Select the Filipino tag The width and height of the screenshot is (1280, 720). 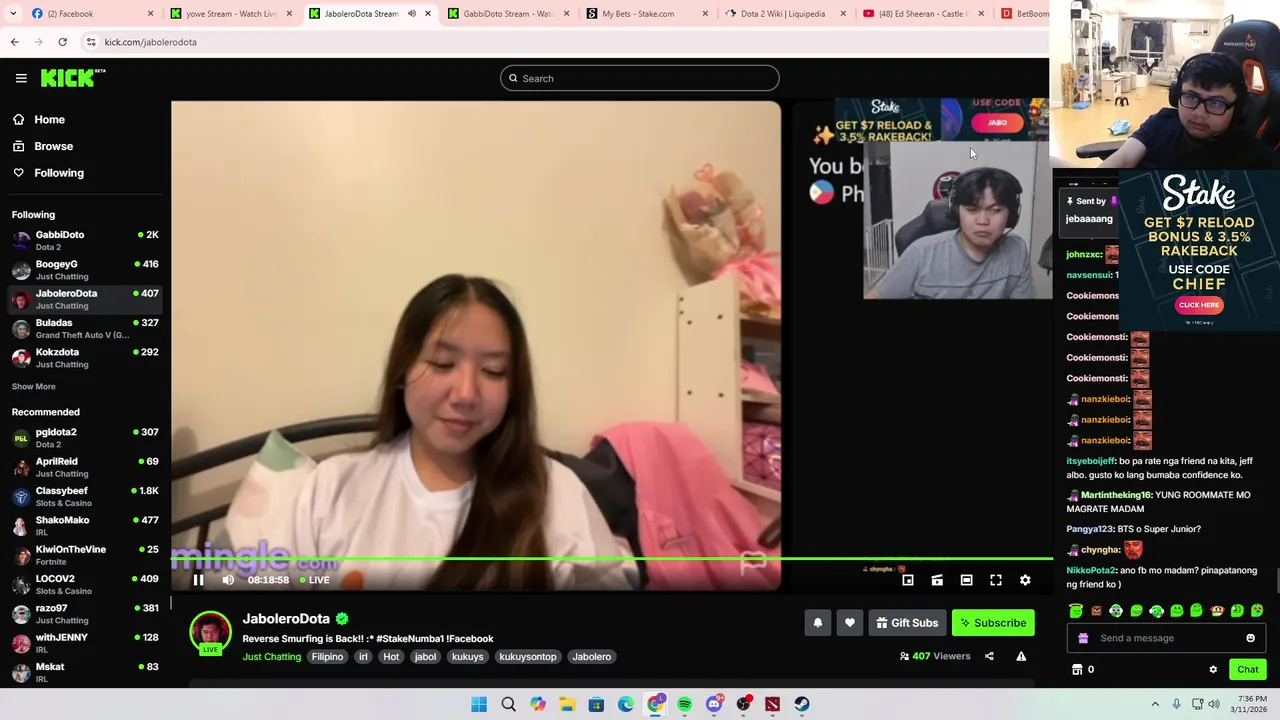[x=327, y=657]
